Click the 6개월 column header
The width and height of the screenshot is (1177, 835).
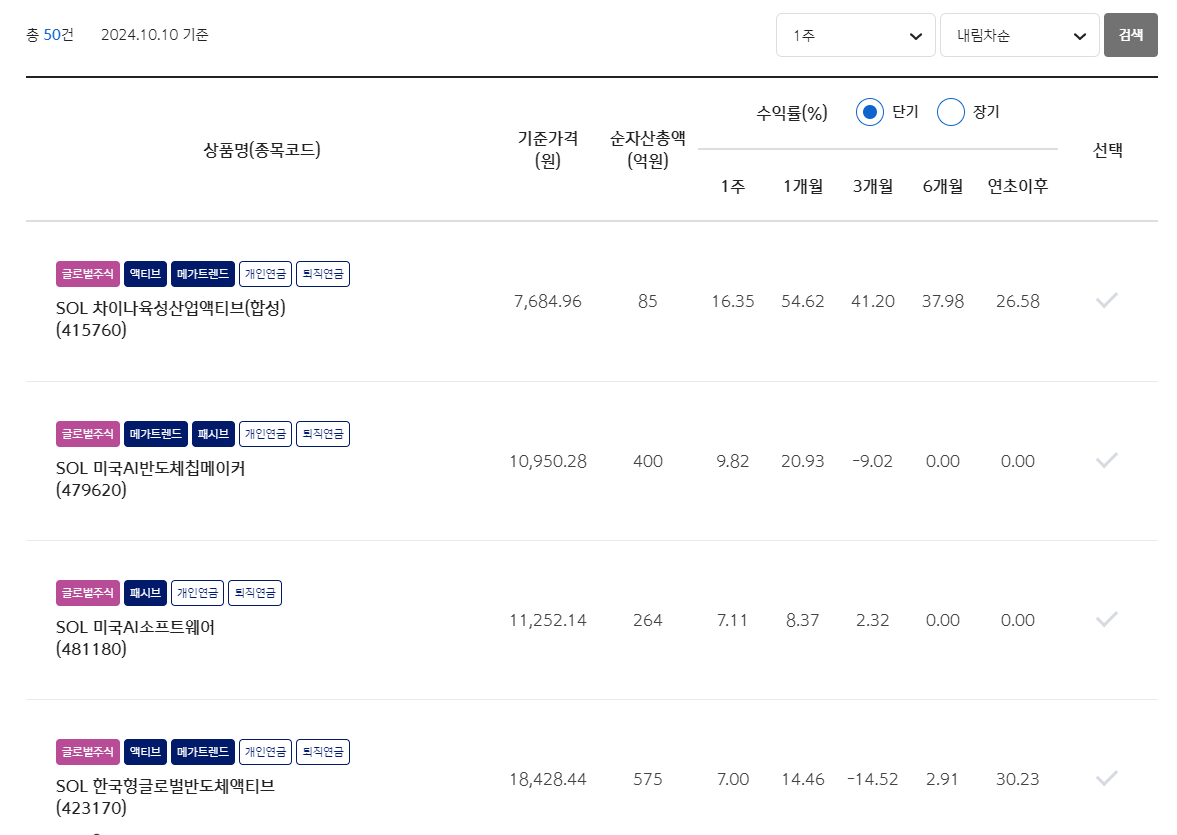pos(942,186)
